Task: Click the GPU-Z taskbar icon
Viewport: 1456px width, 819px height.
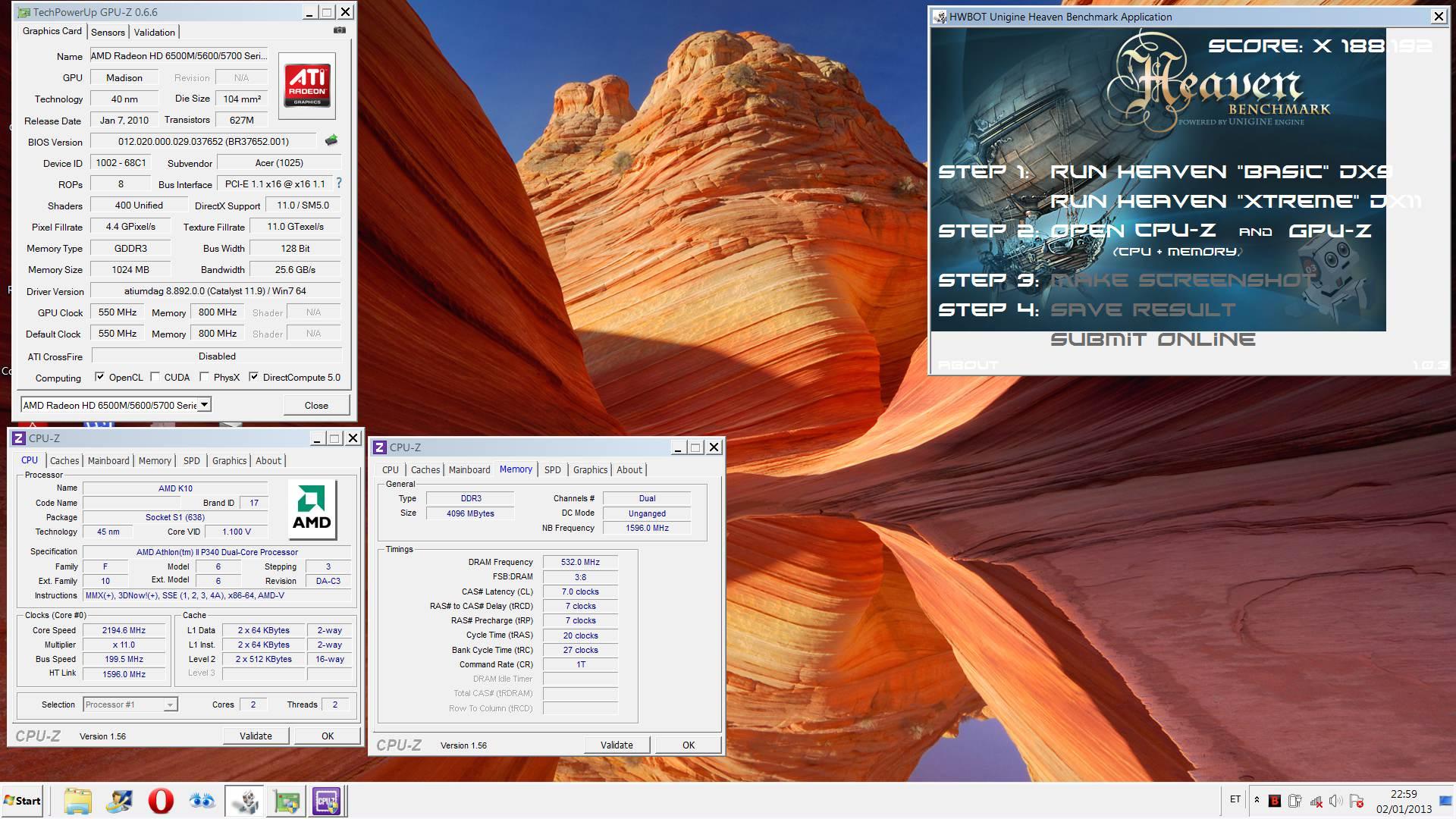Action: point(287,801)
